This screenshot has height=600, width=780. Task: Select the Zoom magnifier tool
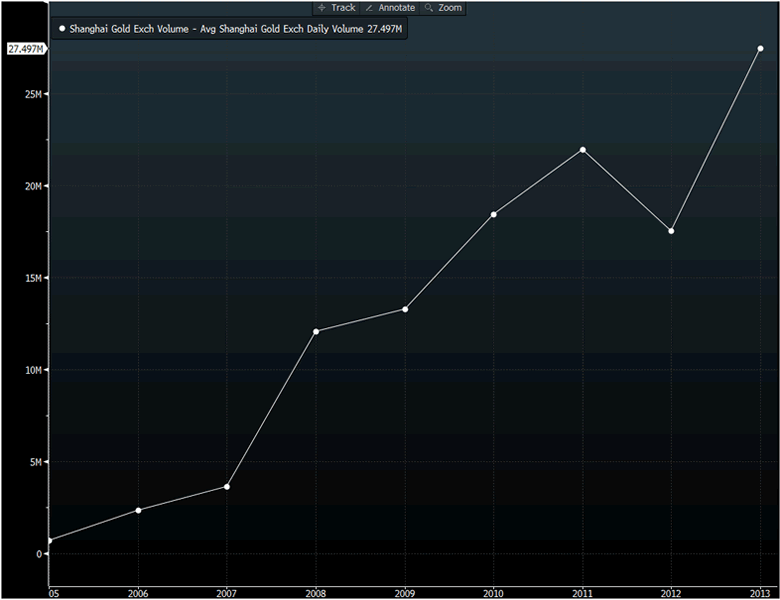pos(444,7)
